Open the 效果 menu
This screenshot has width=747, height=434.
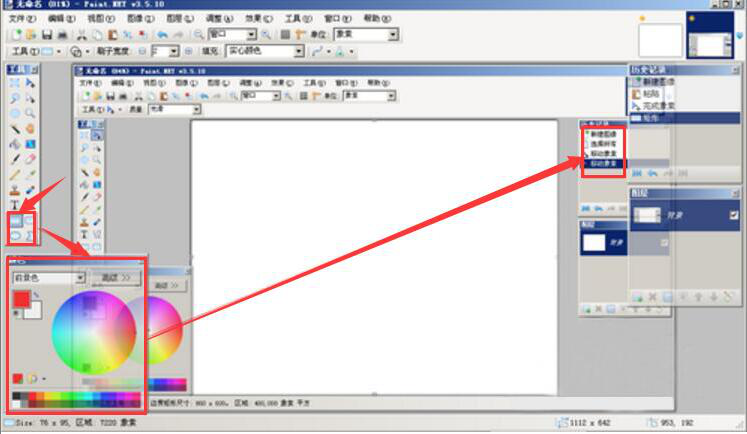click(x=259, y=18)
